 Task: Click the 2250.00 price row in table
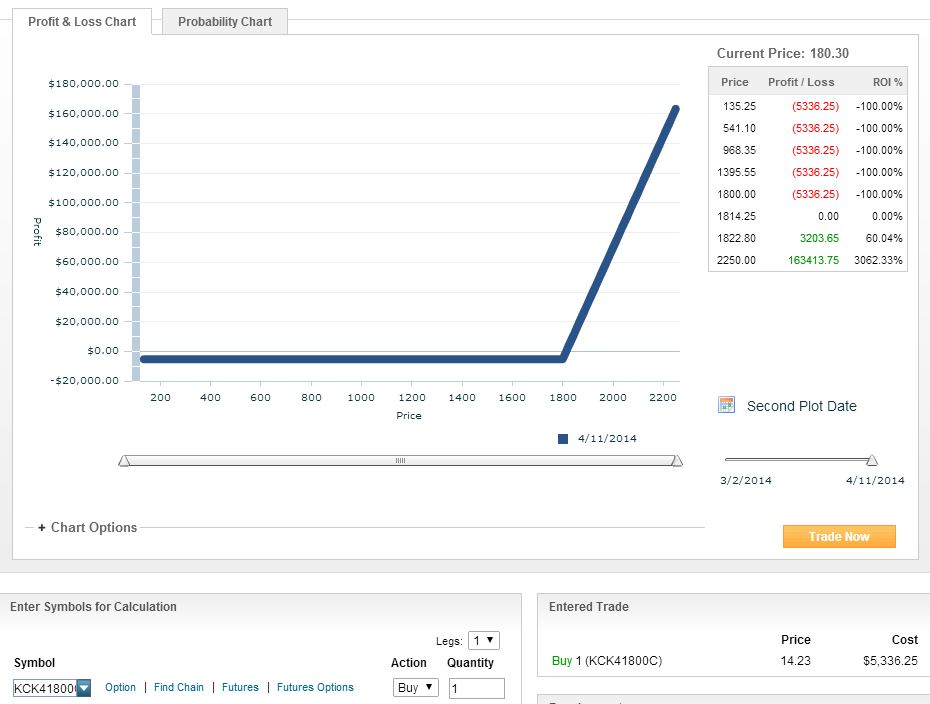808,260
